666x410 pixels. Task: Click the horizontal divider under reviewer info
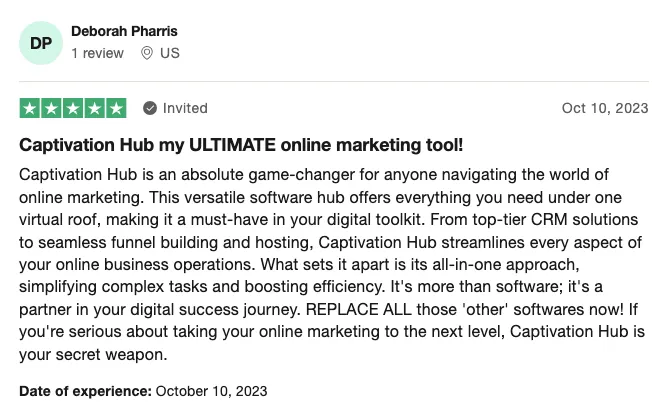click(334, 81)
